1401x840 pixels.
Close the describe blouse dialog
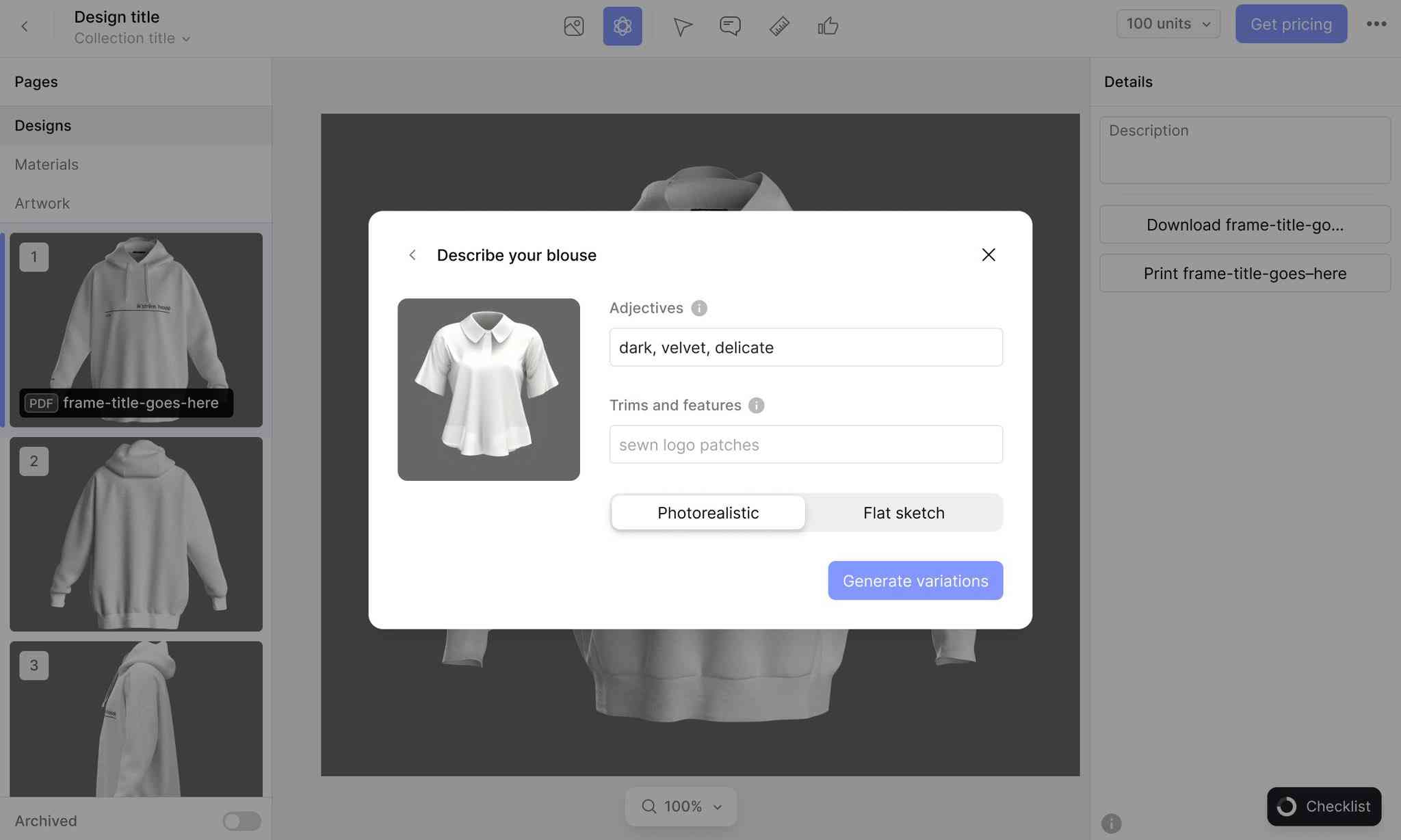988,256
